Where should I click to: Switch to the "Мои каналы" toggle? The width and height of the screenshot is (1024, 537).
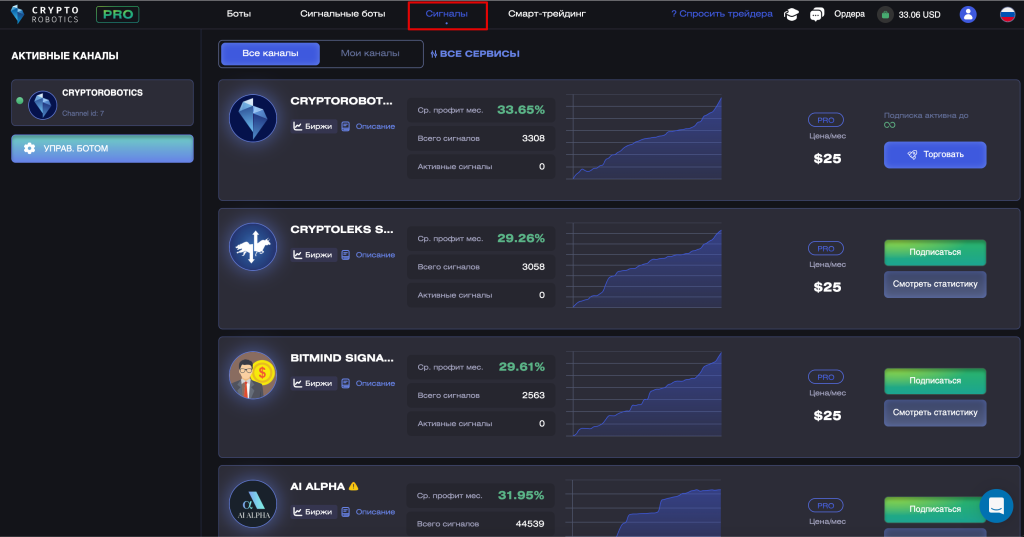pos(370,53)
